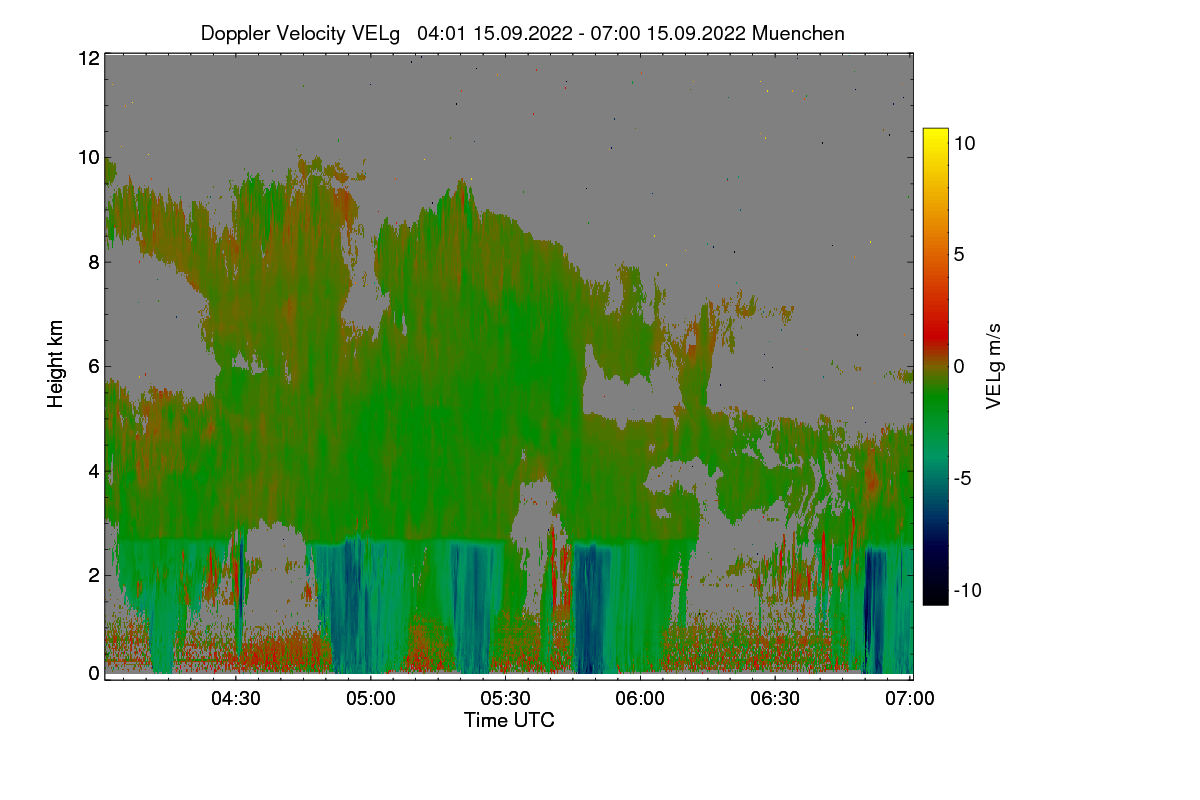Click the 06:00 time tick label
Viewport: 1200px width, 800px height.
(640, 699)
